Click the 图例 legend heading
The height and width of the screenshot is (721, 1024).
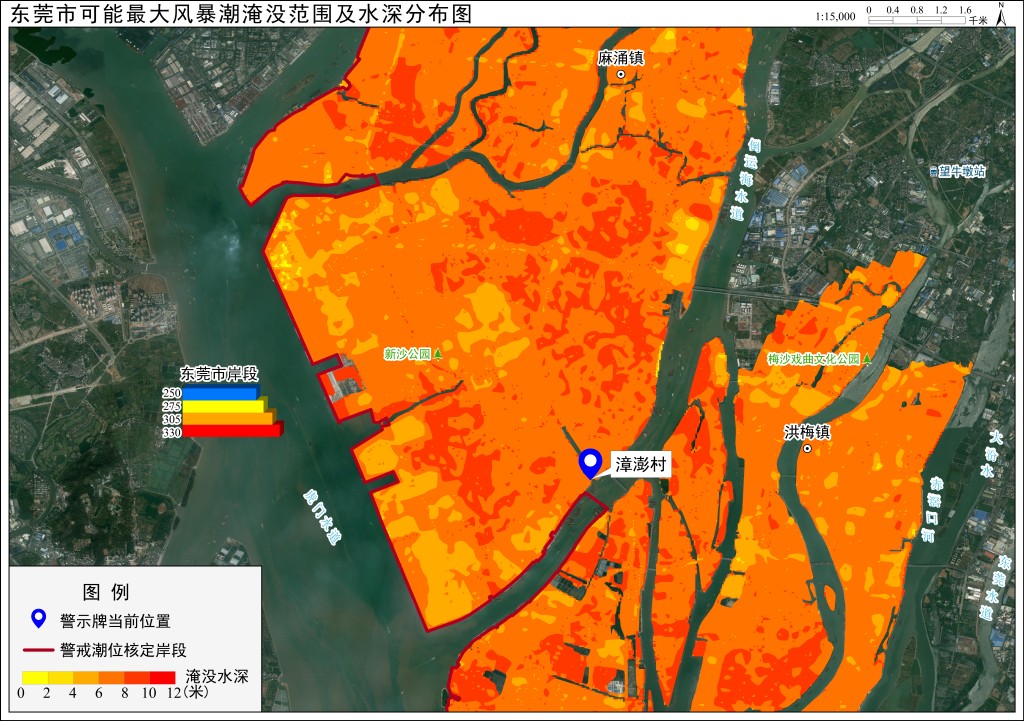(x=106, y=592)
